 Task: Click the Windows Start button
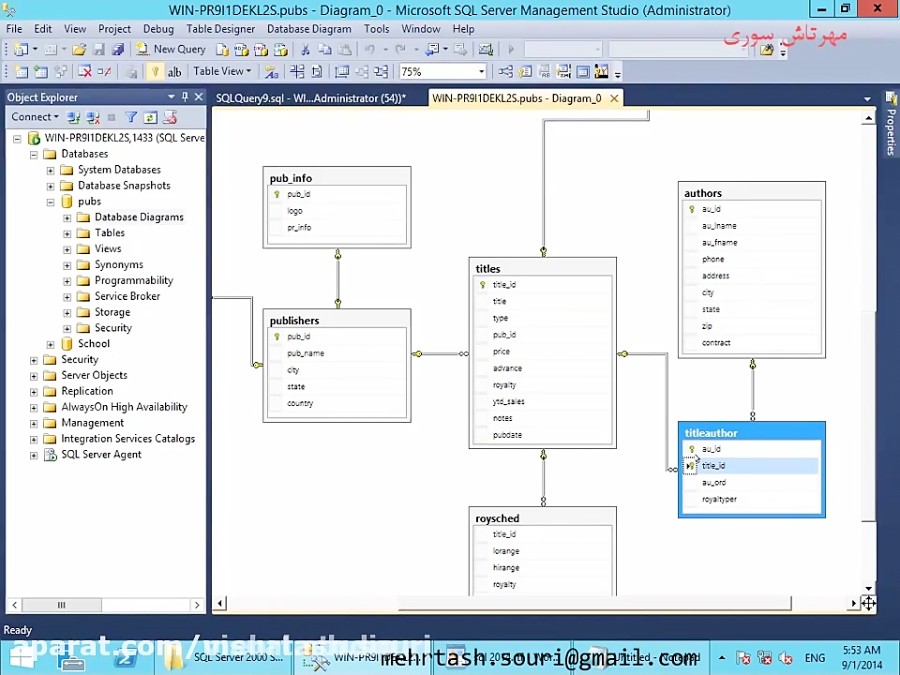pos(22,658)
